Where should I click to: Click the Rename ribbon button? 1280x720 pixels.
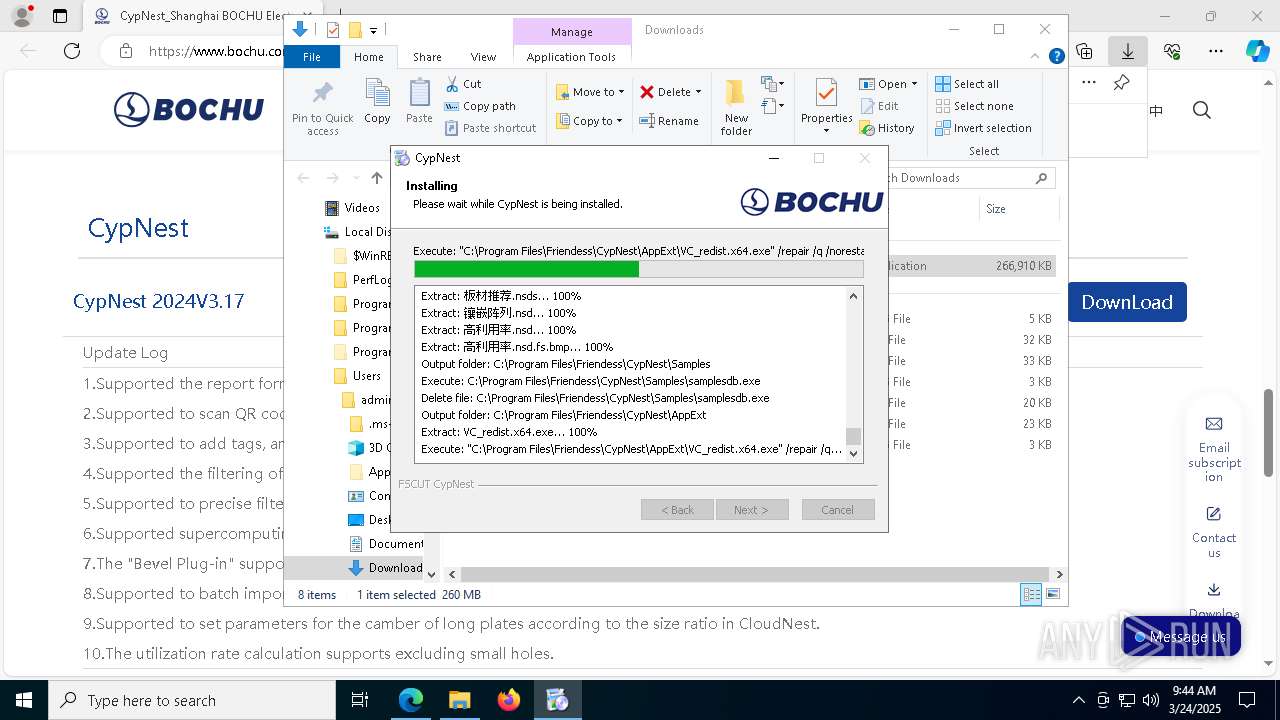(669, 121)
